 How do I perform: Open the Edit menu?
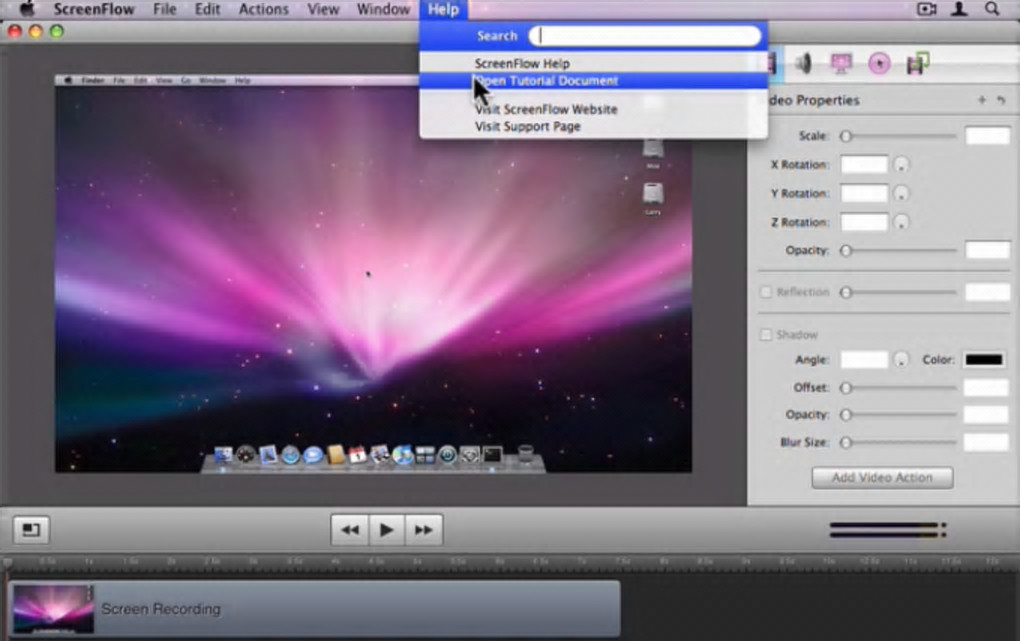tap(208, 9)
